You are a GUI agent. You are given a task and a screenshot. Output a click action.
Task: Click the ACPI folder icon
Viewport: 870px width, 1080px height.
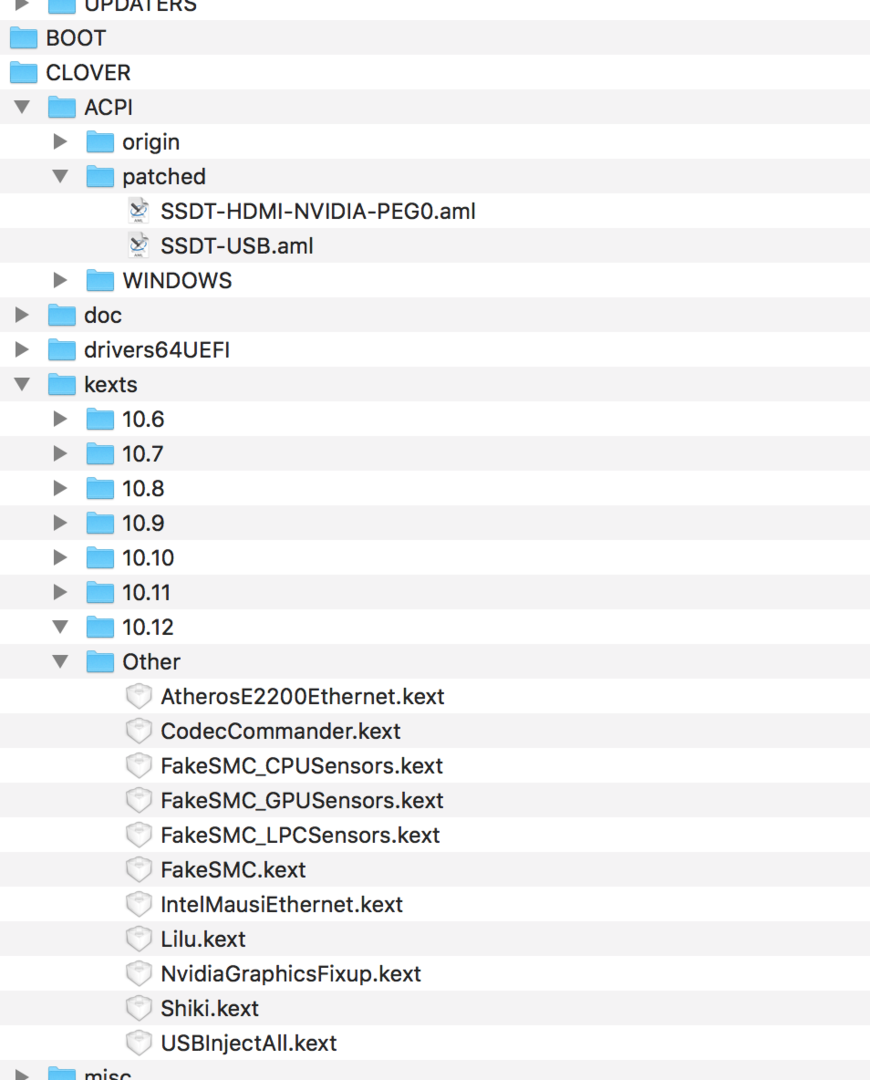[x=62, y=107]
